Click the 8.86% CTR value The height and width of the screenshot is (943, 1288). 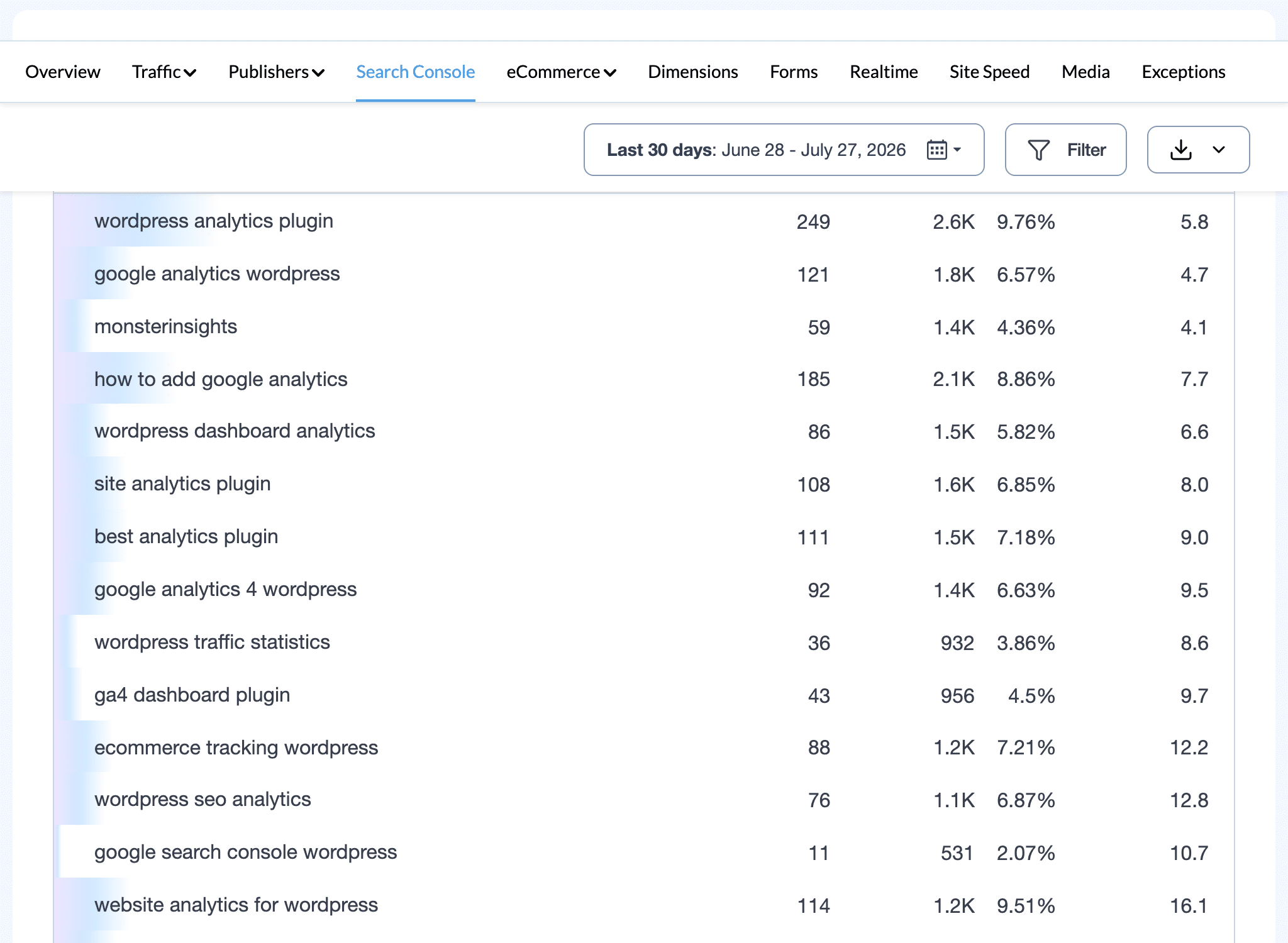[1026, 380]
